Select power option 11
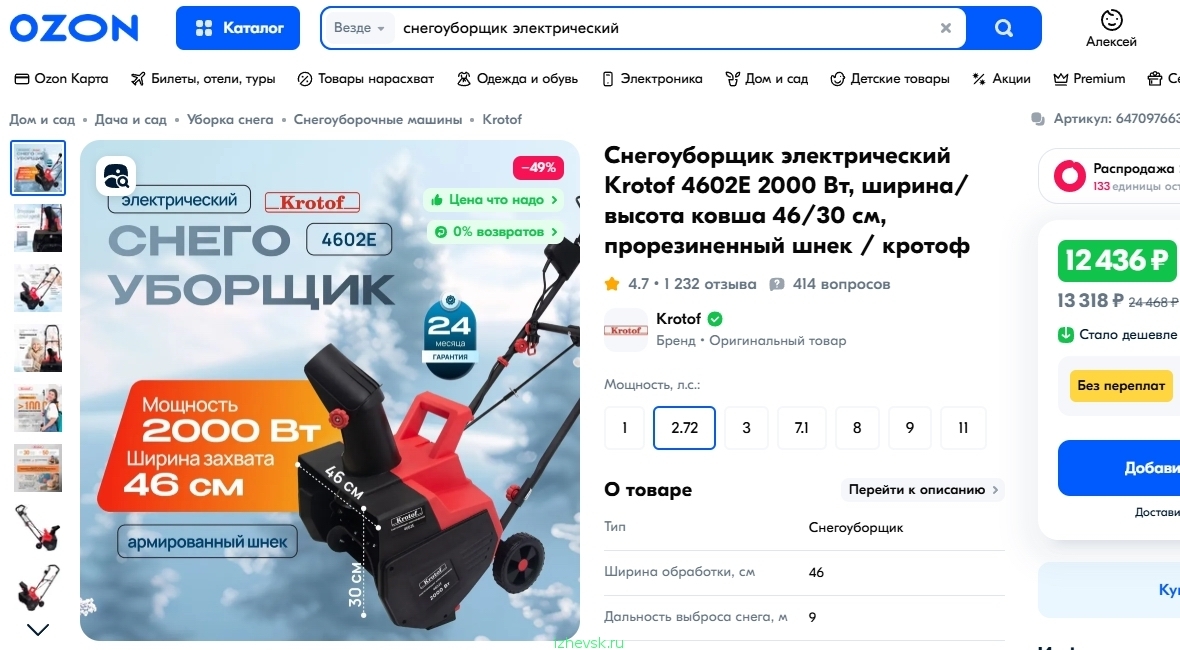The width and height of the screenshot is (1180, 650). (963, 427)
